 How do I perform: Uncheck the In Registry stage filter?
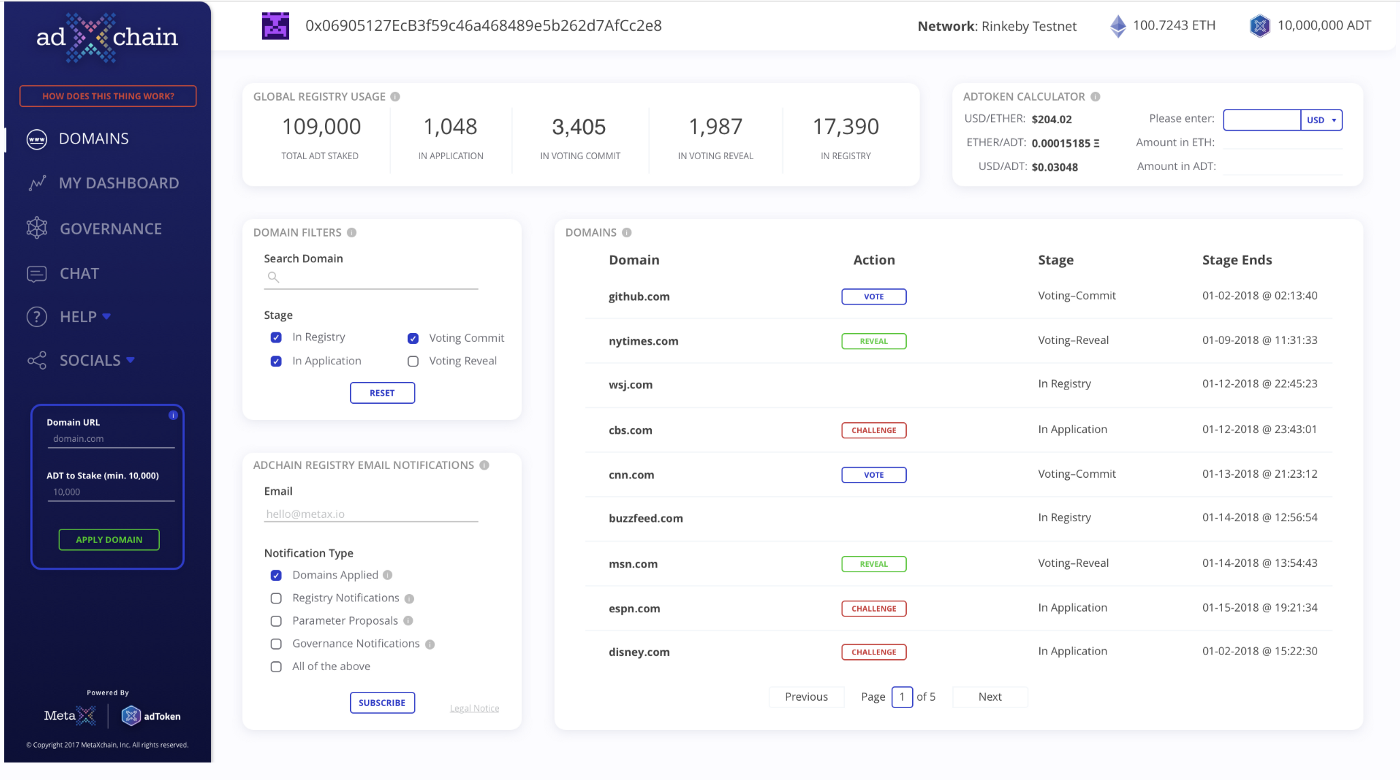tap(276, 338)
